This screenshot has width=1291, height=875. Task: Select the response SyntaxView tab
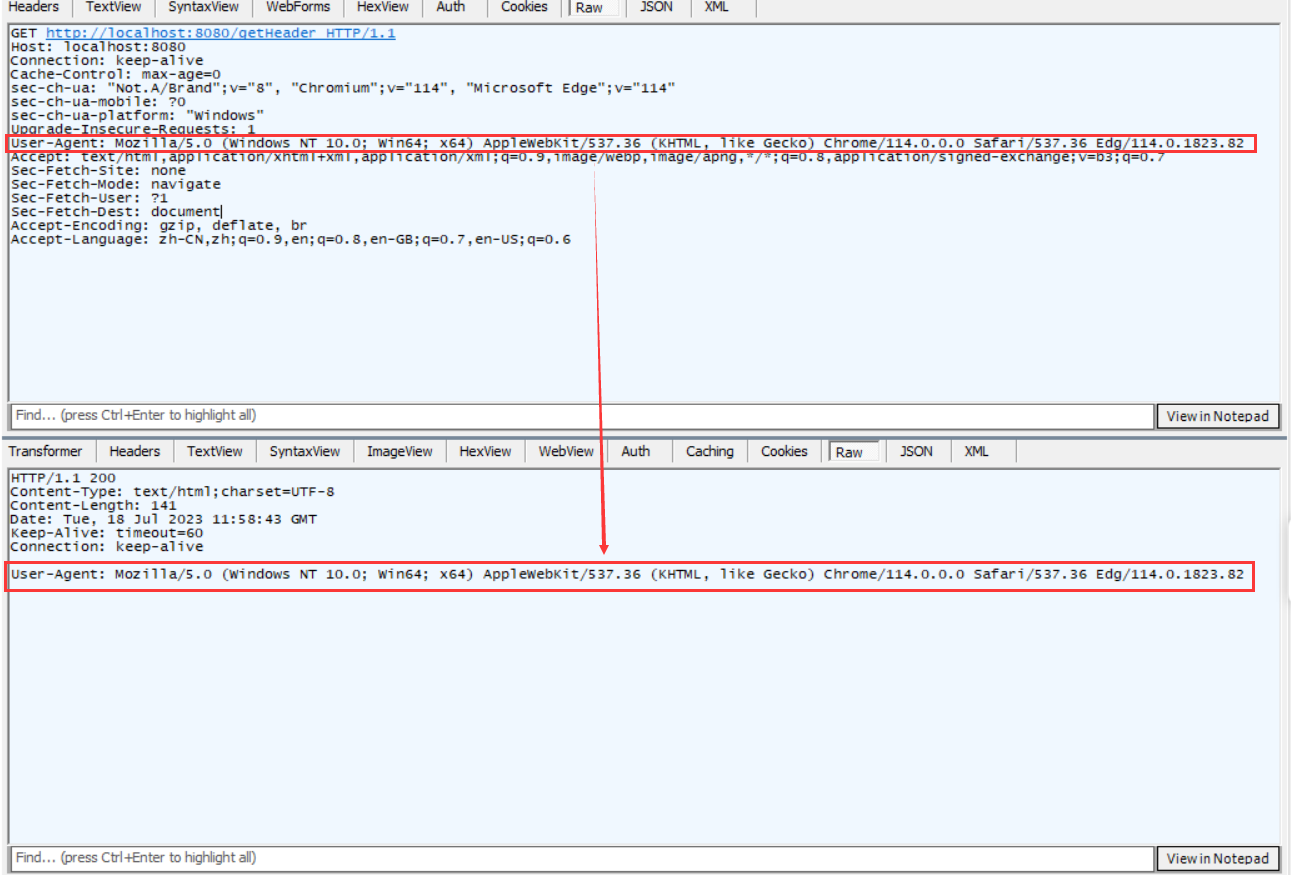click(x=305, y=452)
